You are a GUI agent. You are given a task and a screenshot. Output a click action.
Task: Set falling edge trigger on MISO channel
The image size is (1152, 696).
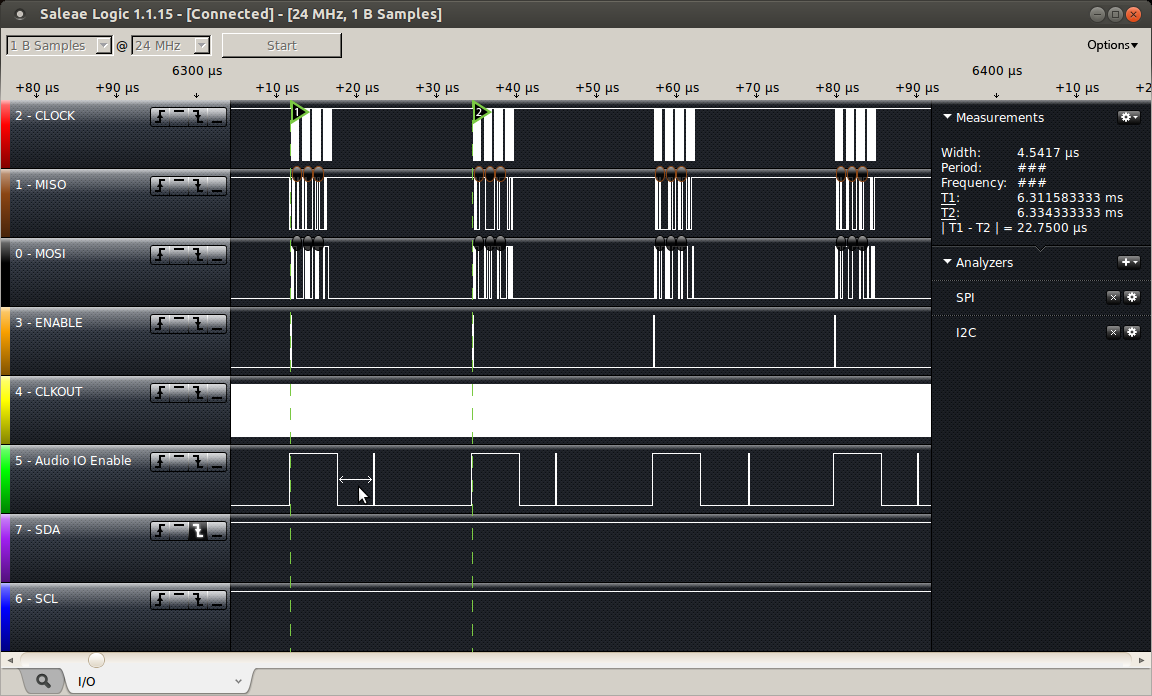coord(199,186)
